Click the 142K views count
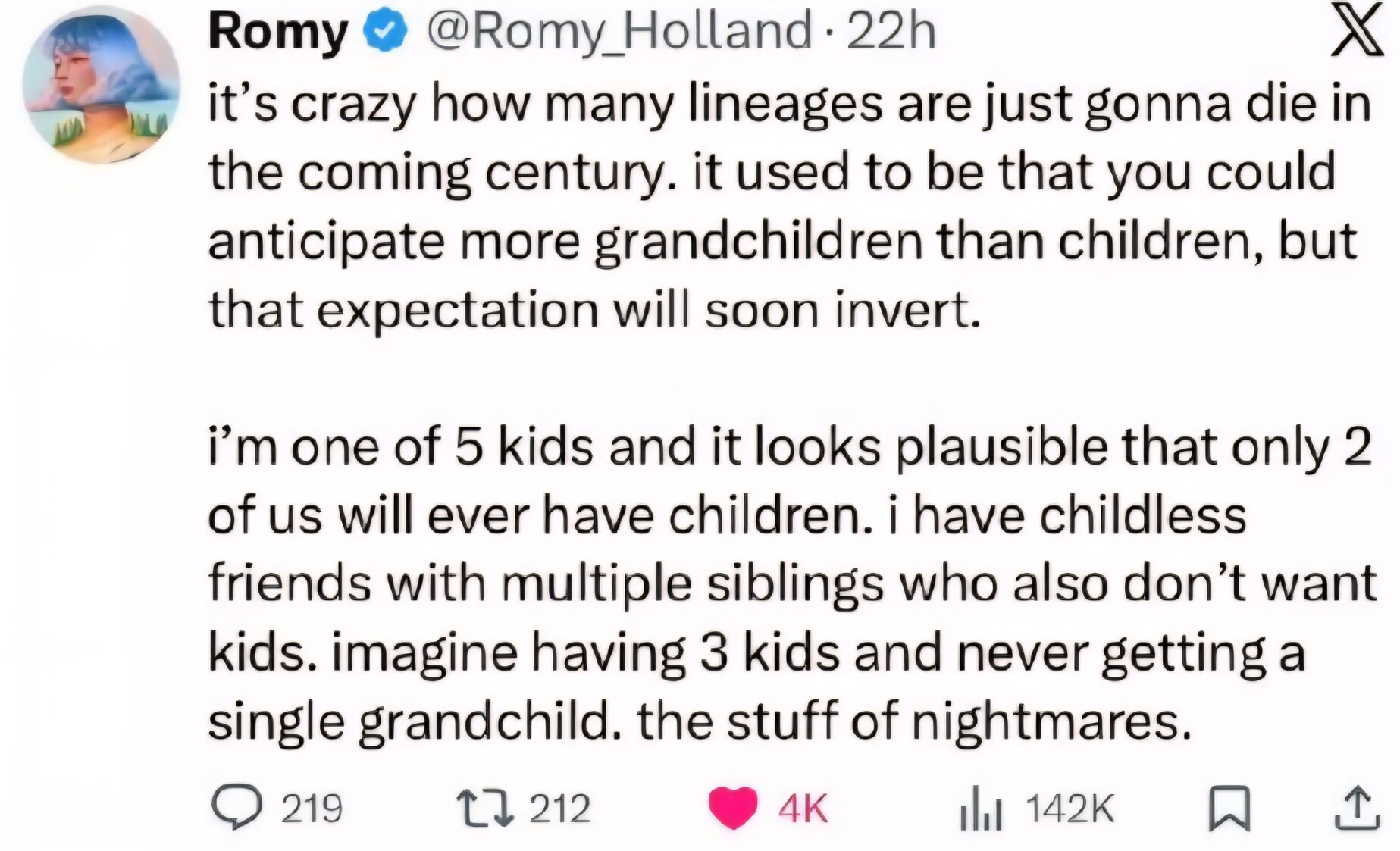The height and width of the screenshot is (851, 1400). 1070,809
